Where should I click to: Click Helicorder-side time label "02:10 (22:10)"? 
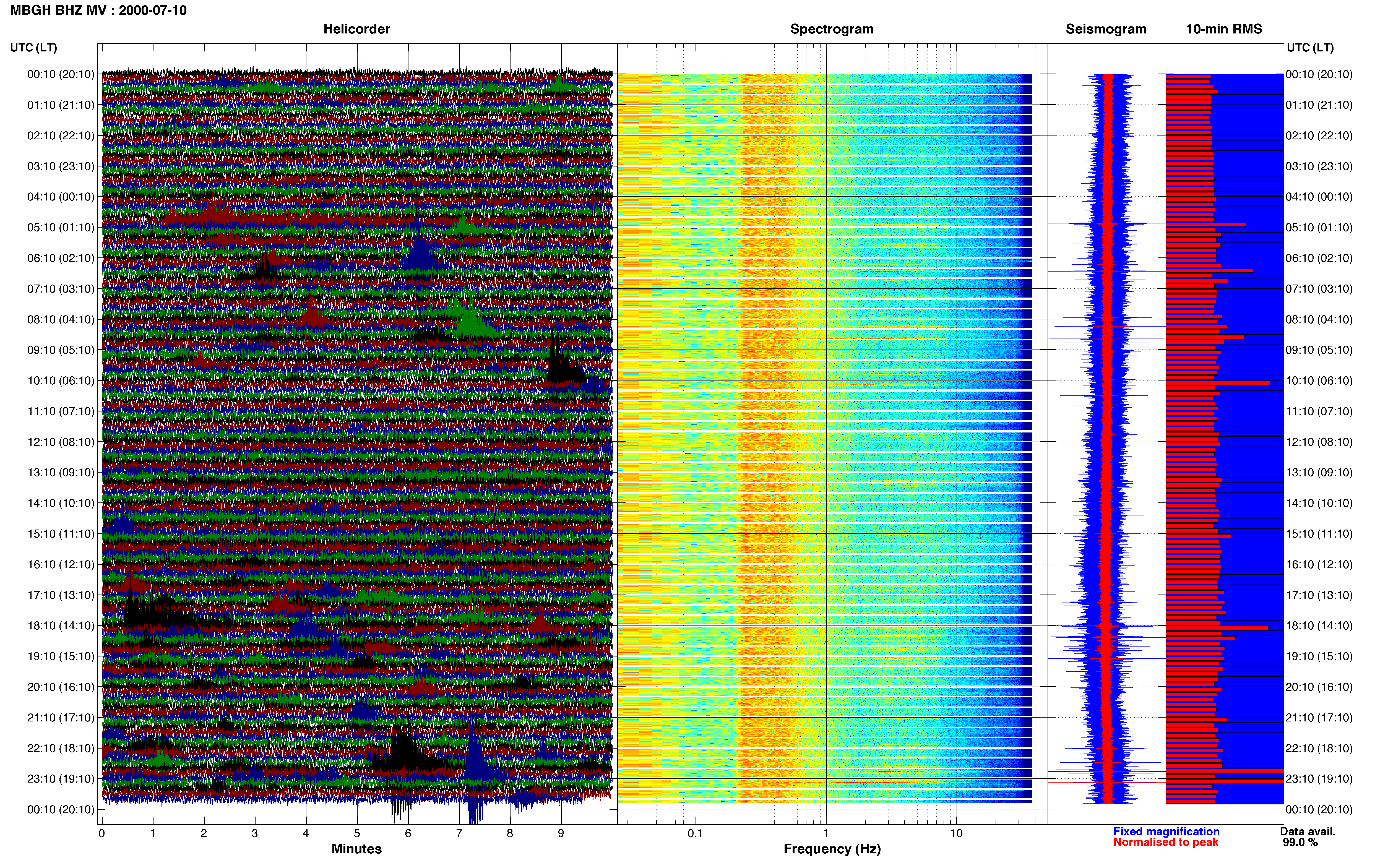61,135
